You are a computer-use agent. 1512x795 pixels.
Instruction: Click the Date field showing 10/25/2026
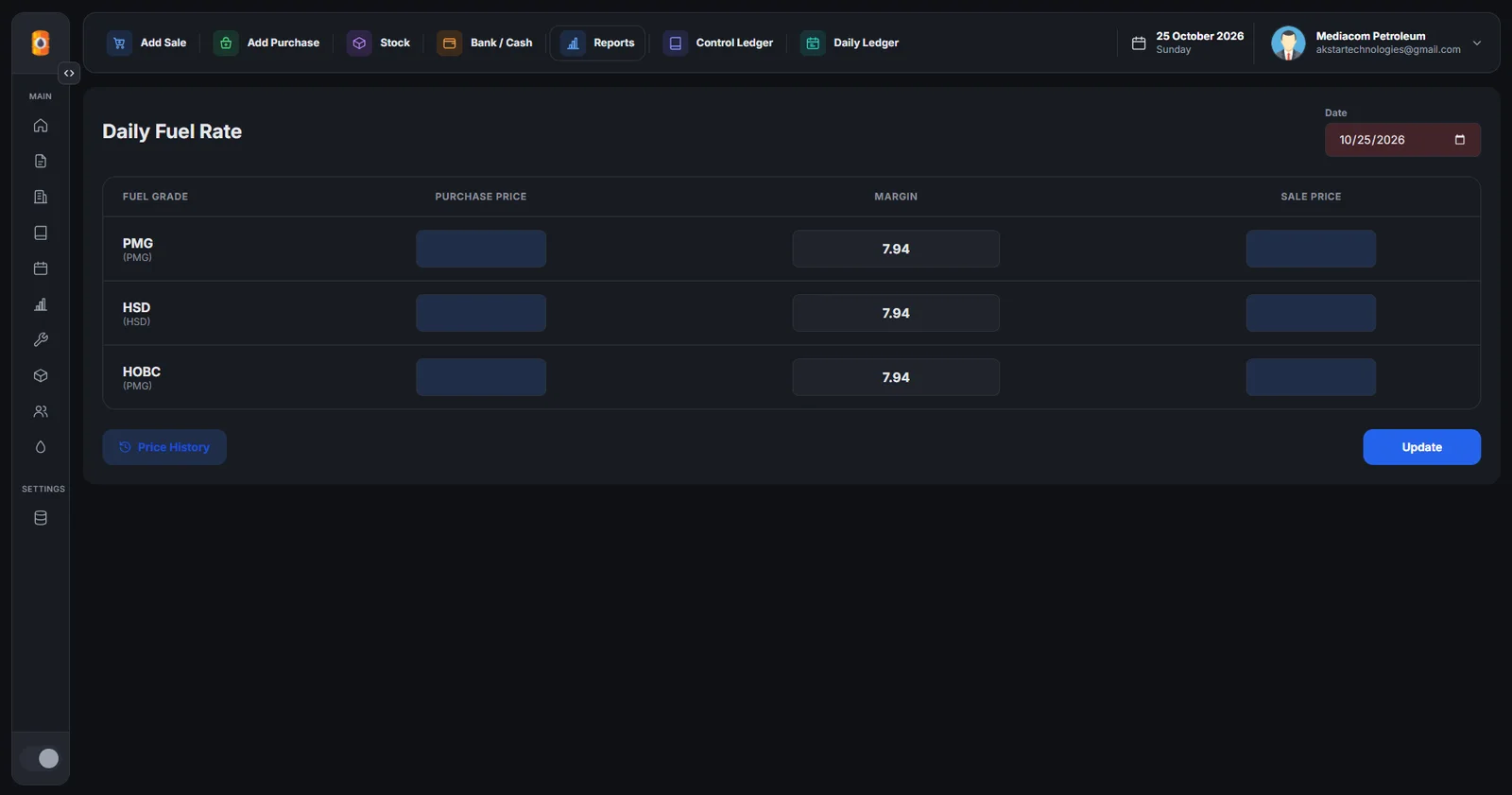tap(1402, 140)
